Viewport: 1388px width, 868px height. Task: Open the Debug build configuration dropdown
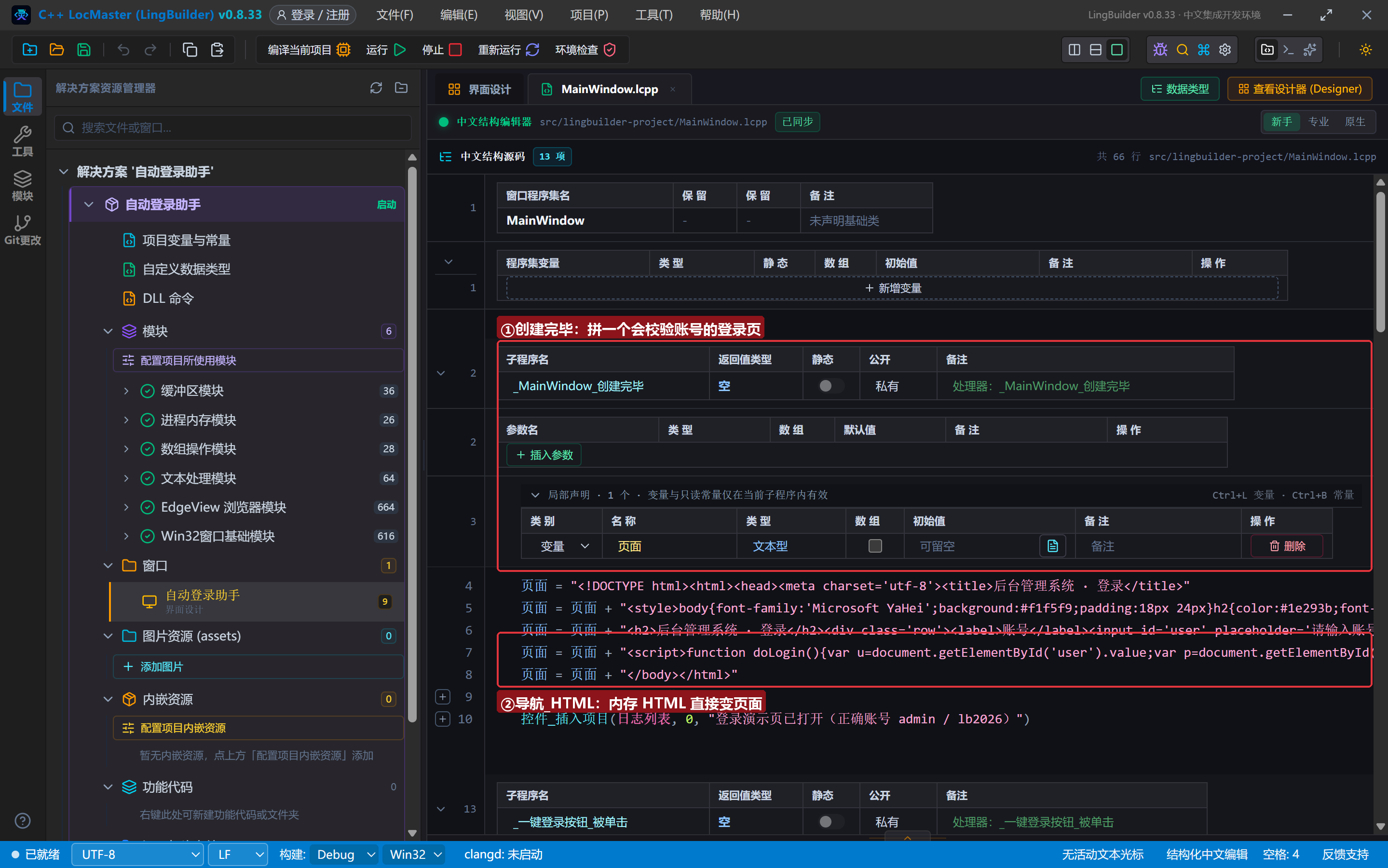point(344,854)
